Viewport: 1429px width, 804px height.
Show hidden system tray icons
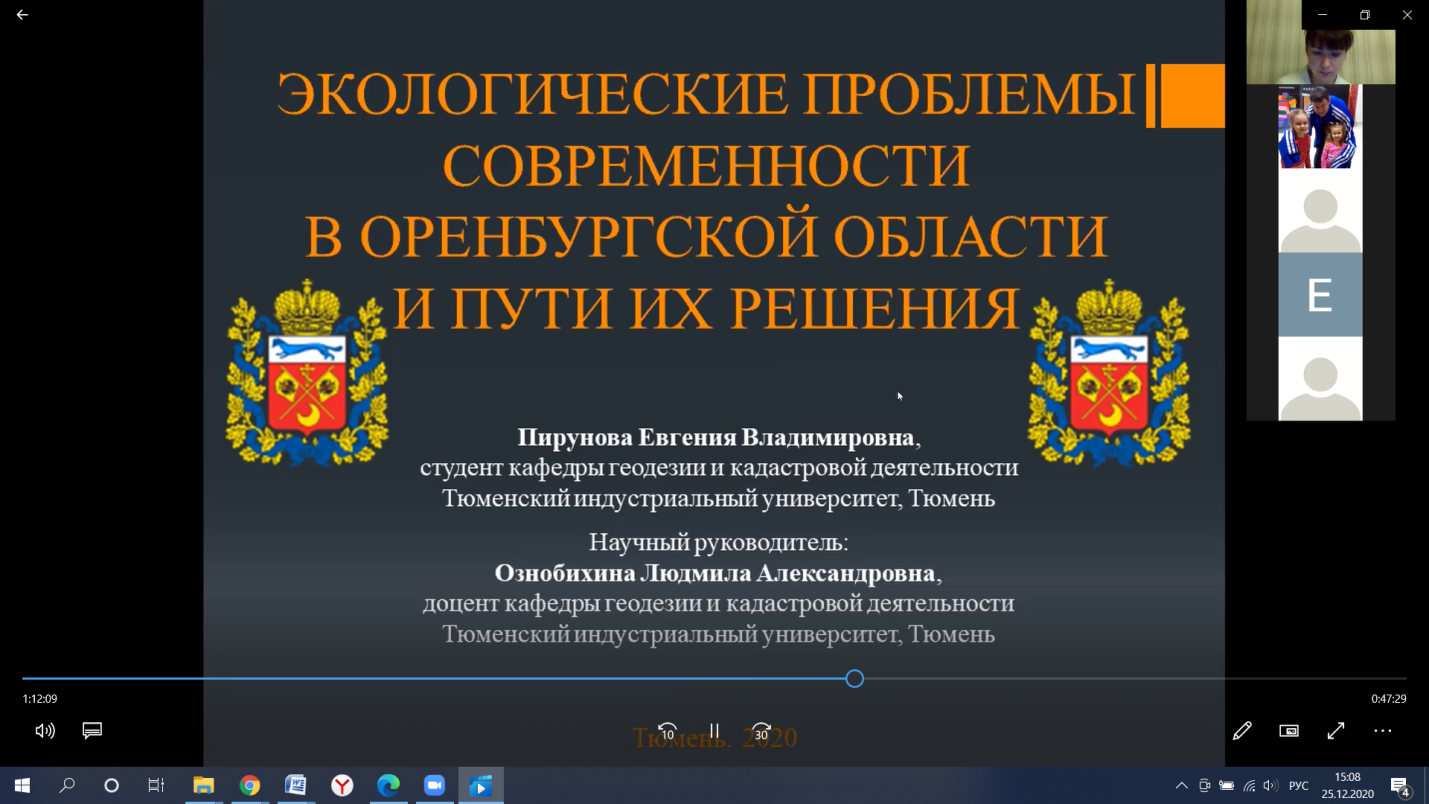click(x=1181, y=786)
